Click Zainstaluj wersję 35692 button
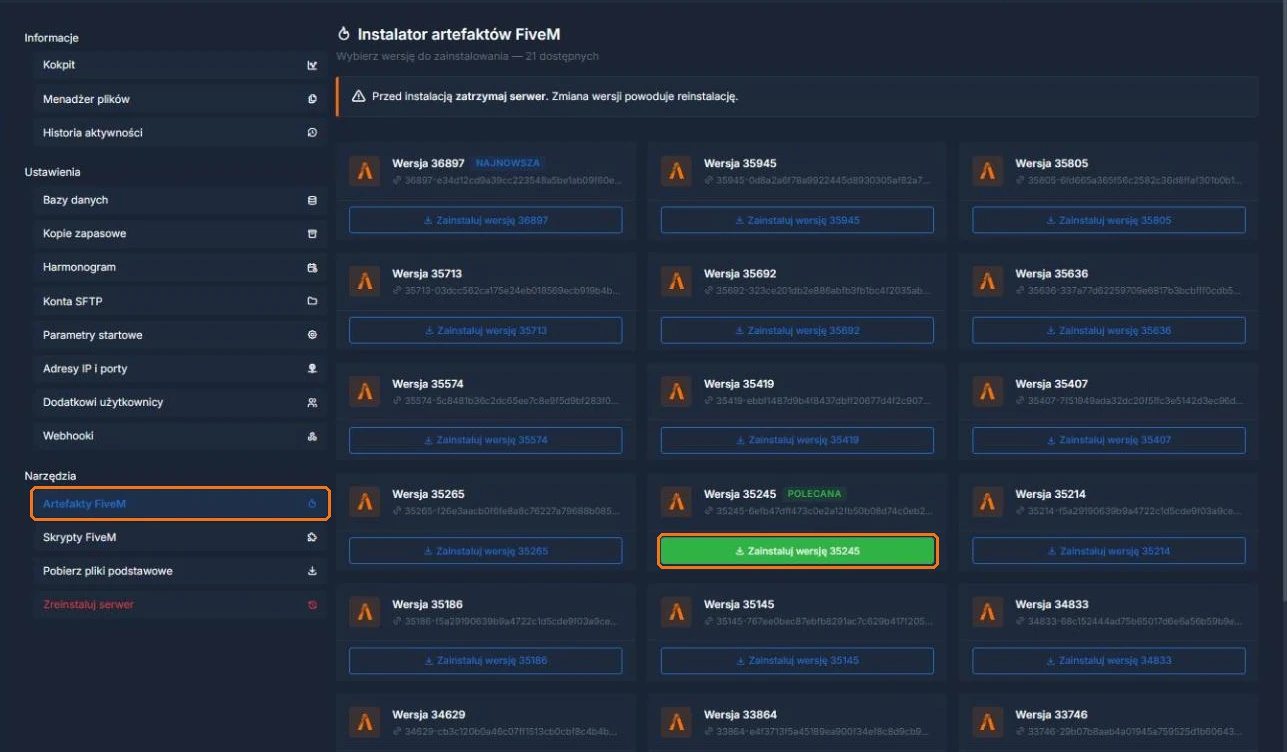1287x752 pixels. [797, 330]
